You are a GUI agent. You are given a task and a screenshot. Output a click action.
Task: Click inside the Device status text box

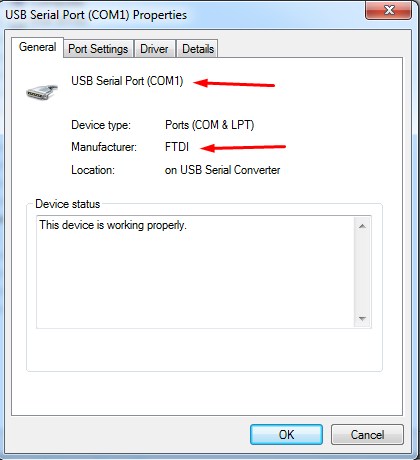pyautogui.click(x=195, y=272)
